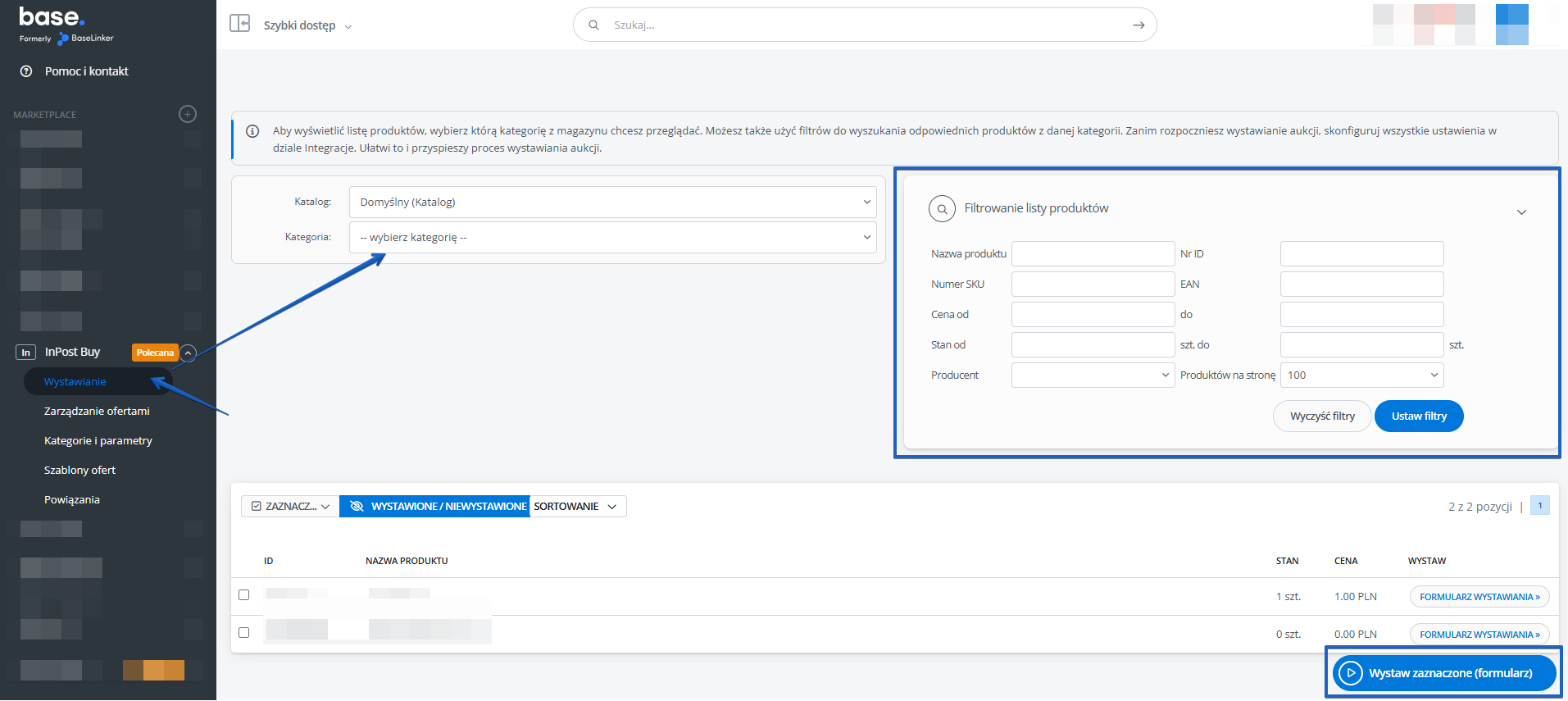Toggle the sidebar panel icon
This screenshot has width=1568, height=701.
[x=239, y=23]
